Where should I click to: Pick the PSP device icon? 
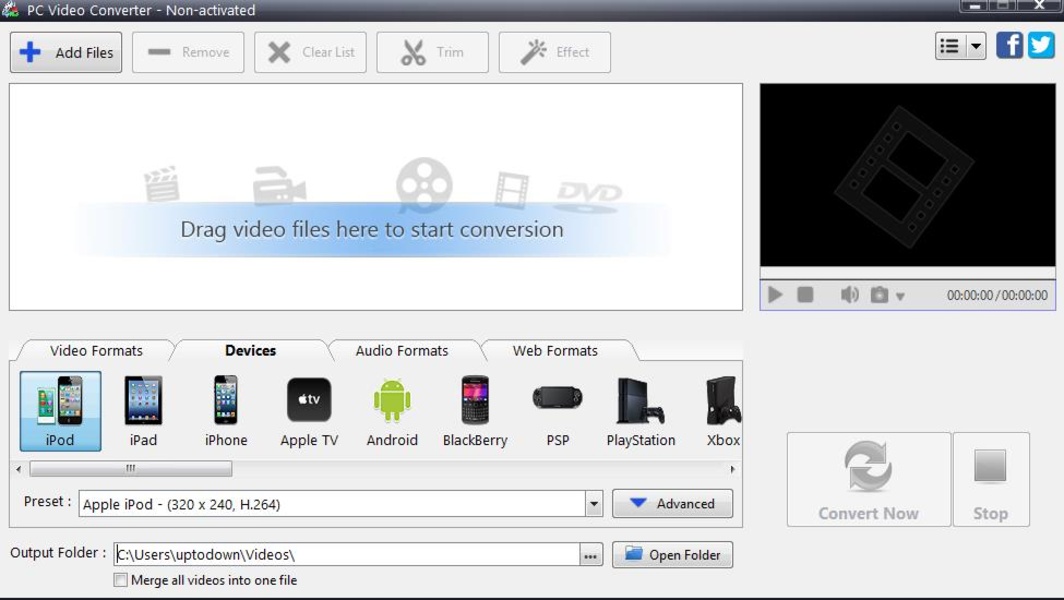click(x=557, y=410)
